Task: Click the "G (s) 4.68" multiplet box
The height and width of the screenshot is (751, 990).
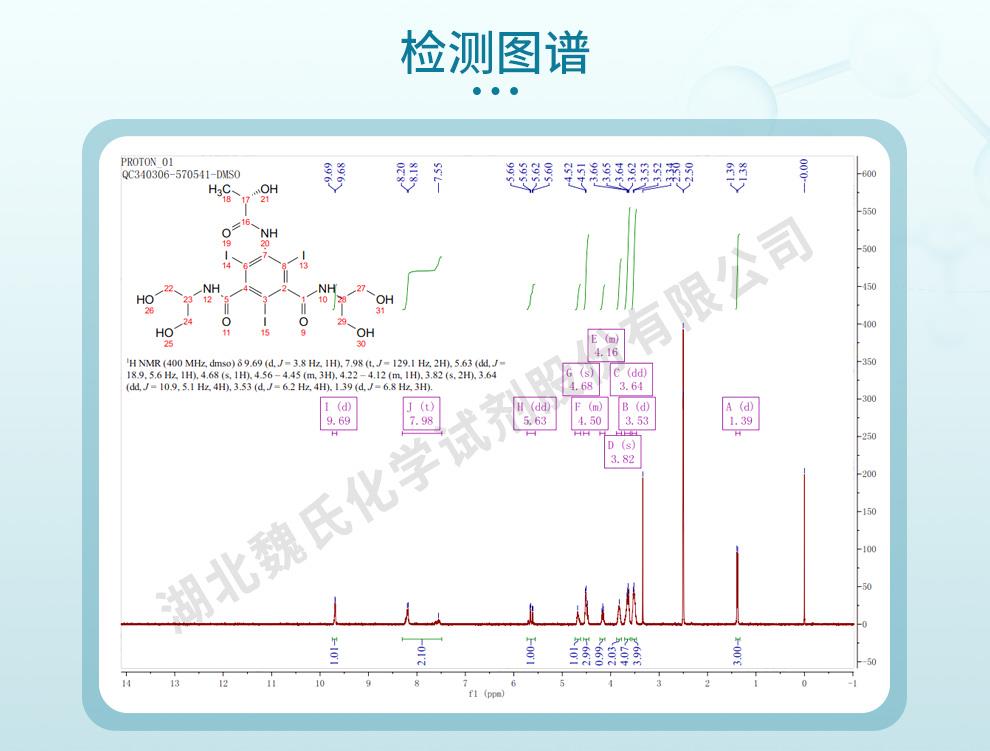Action: pyautogui.click(x=581, y=379)
